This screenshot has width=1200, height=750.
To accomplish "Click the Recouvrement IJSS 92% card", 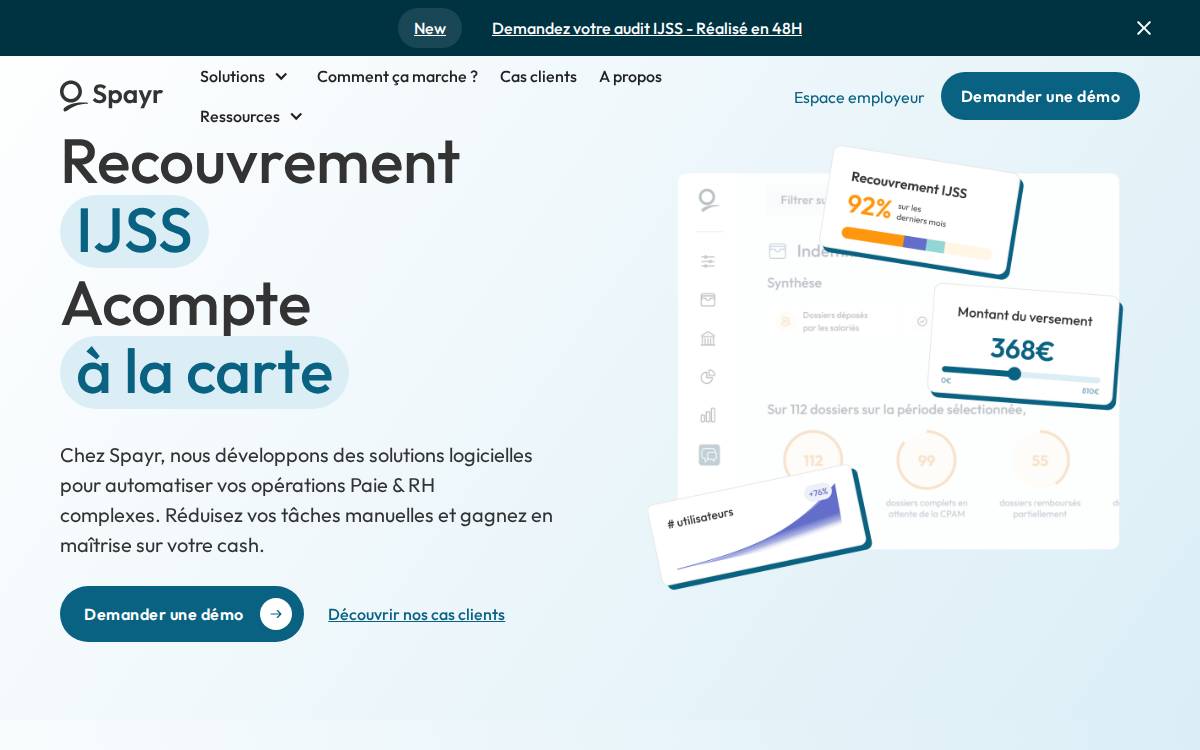I will [x=921, y=212].
